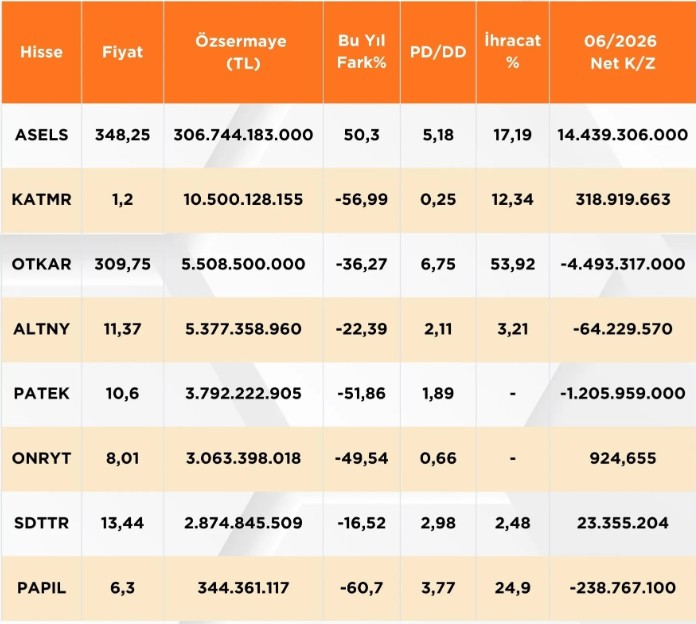This screenshot has width=696, height=624.
Task: Select PAPIL export percentage 24,9
Action: point(513,588)
